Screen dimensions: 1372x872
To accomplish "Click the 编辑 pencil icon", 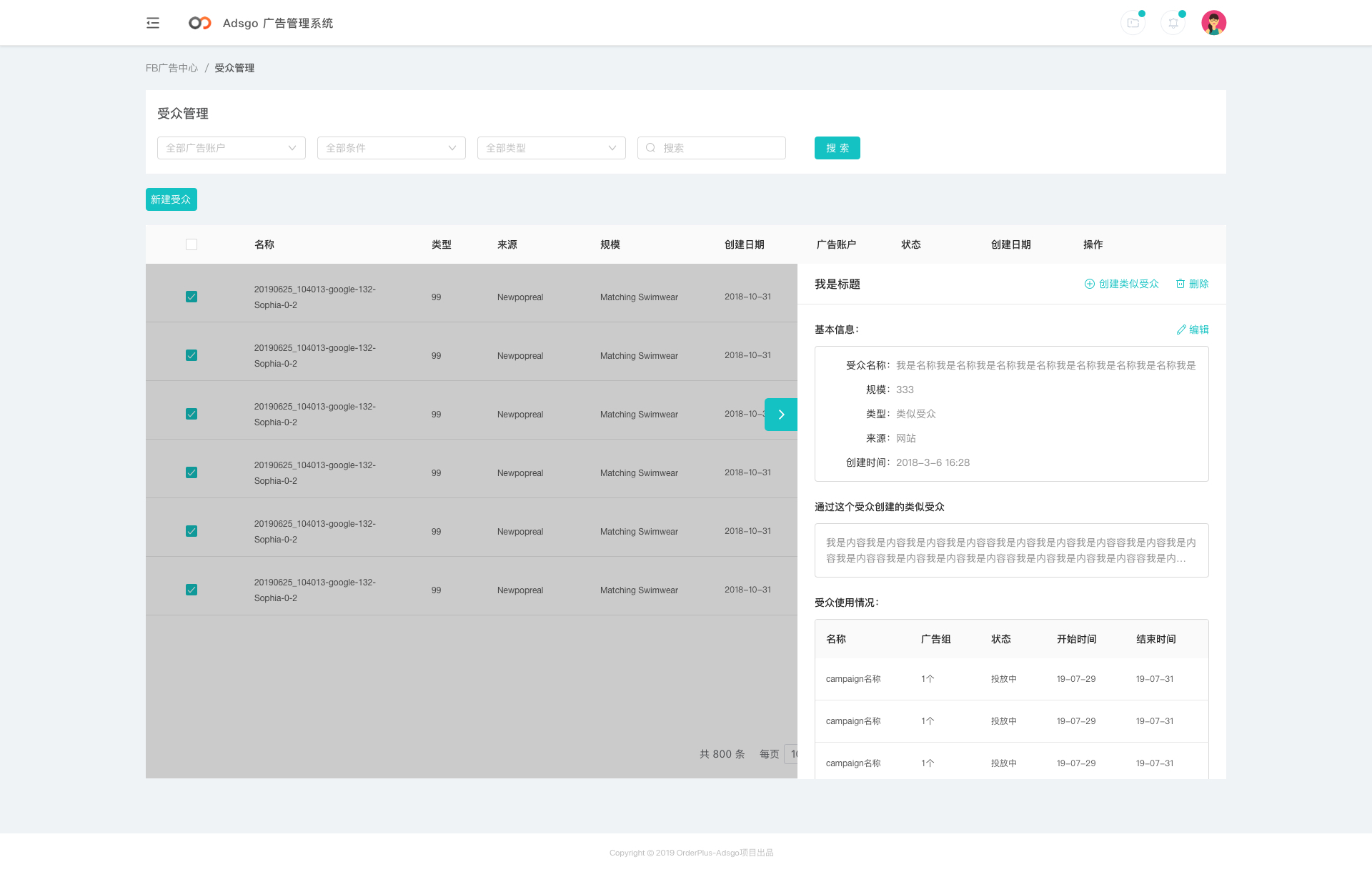I will coord(1181,330).
